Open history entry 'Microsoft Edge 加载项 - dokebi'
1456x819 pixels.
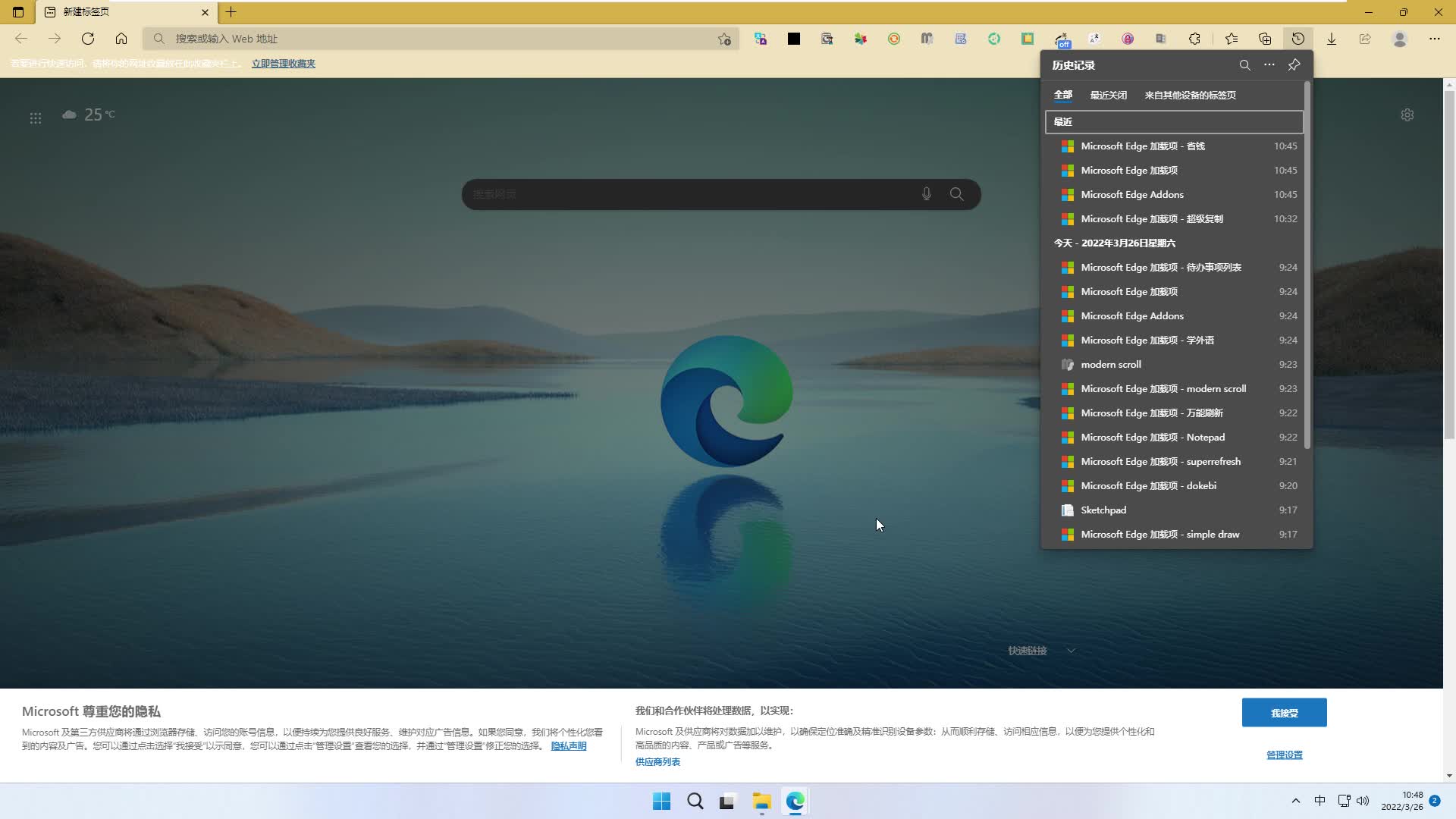[1175, 486]
